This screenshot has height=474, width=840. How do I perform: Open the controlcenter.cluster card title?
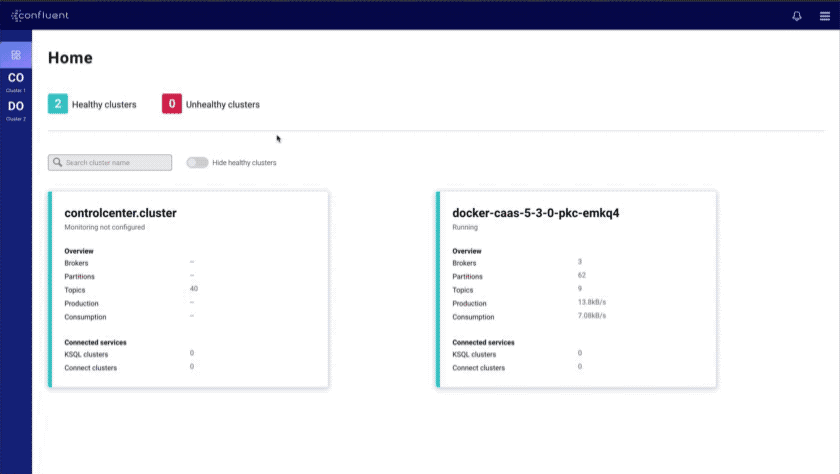point(121,213)
